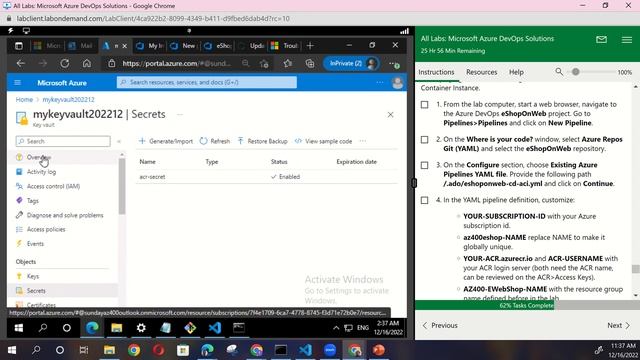The width and height of the screenshot is (640, 360).
Task: Open File Explorer in VM taskbar
Action: pyautogui.click(x=117, y=328)
